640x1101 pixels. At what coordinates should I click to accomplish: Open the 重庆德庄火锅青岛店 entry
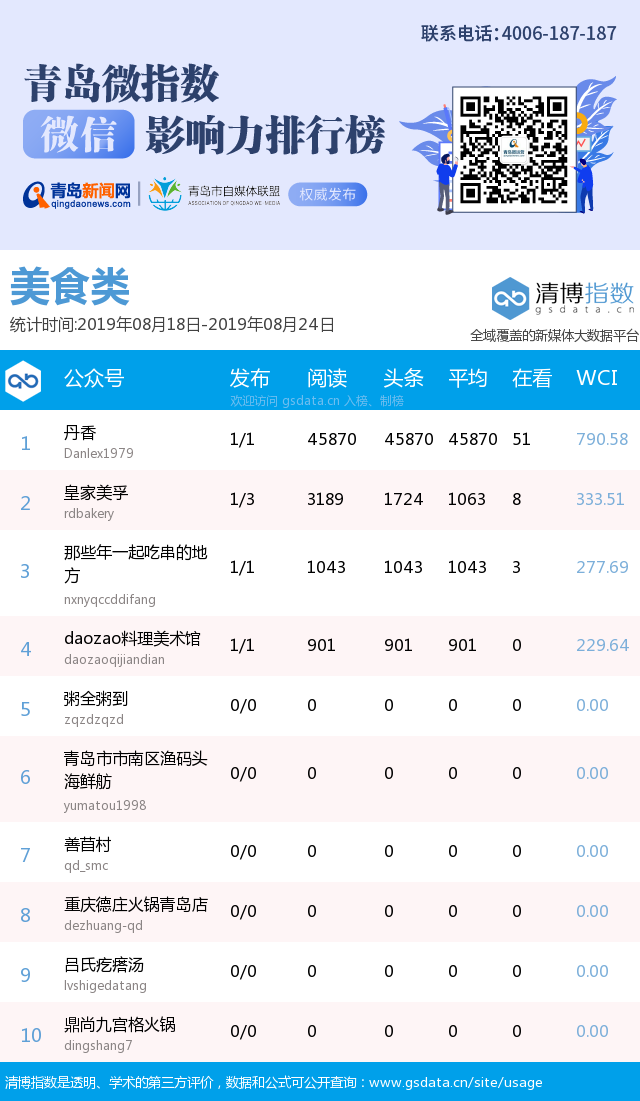(x=136, y=904)
